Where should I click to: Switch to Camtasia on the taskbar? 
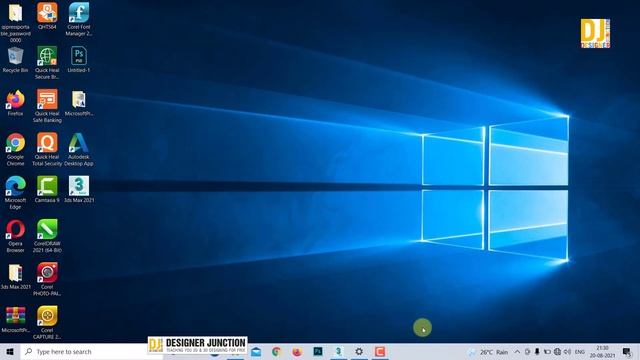click(x=380, y=351)
